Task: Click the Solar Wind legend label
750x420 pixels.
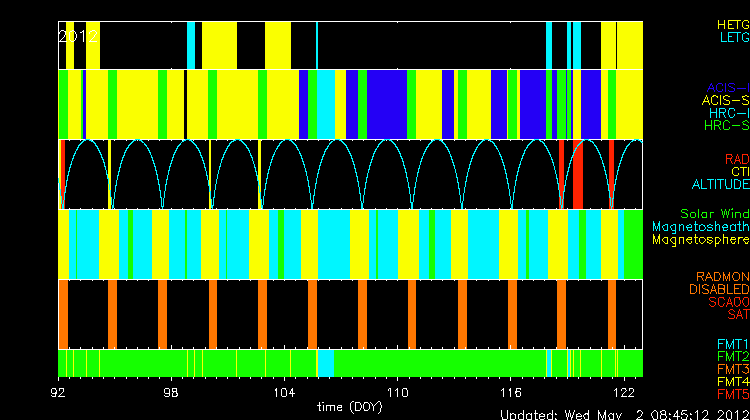Action: 714,214
